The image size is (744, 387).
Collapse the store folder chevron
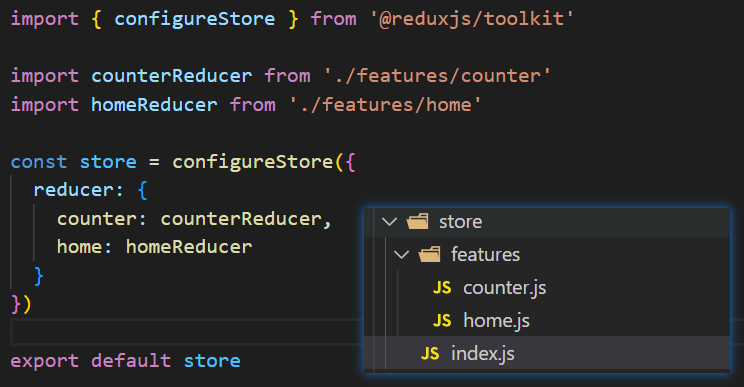point(390,221)
